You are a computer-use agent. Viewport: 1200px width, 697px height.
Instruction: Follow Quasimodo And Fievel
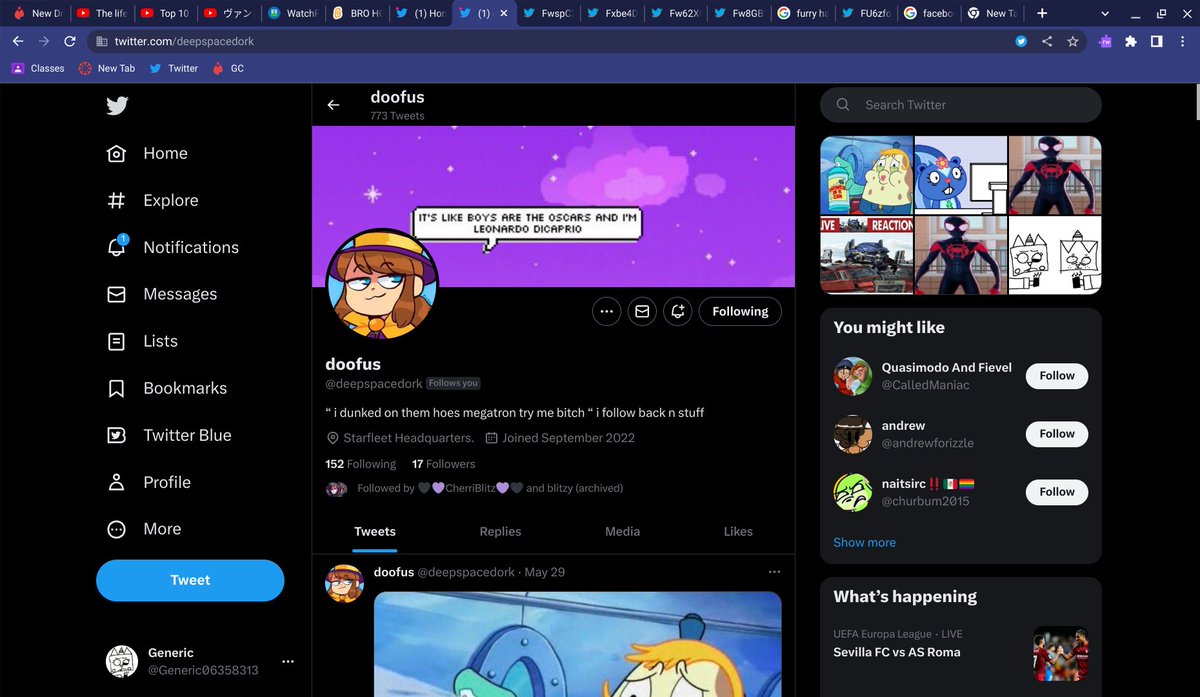pyautogui.click(x=1057, y=376)
